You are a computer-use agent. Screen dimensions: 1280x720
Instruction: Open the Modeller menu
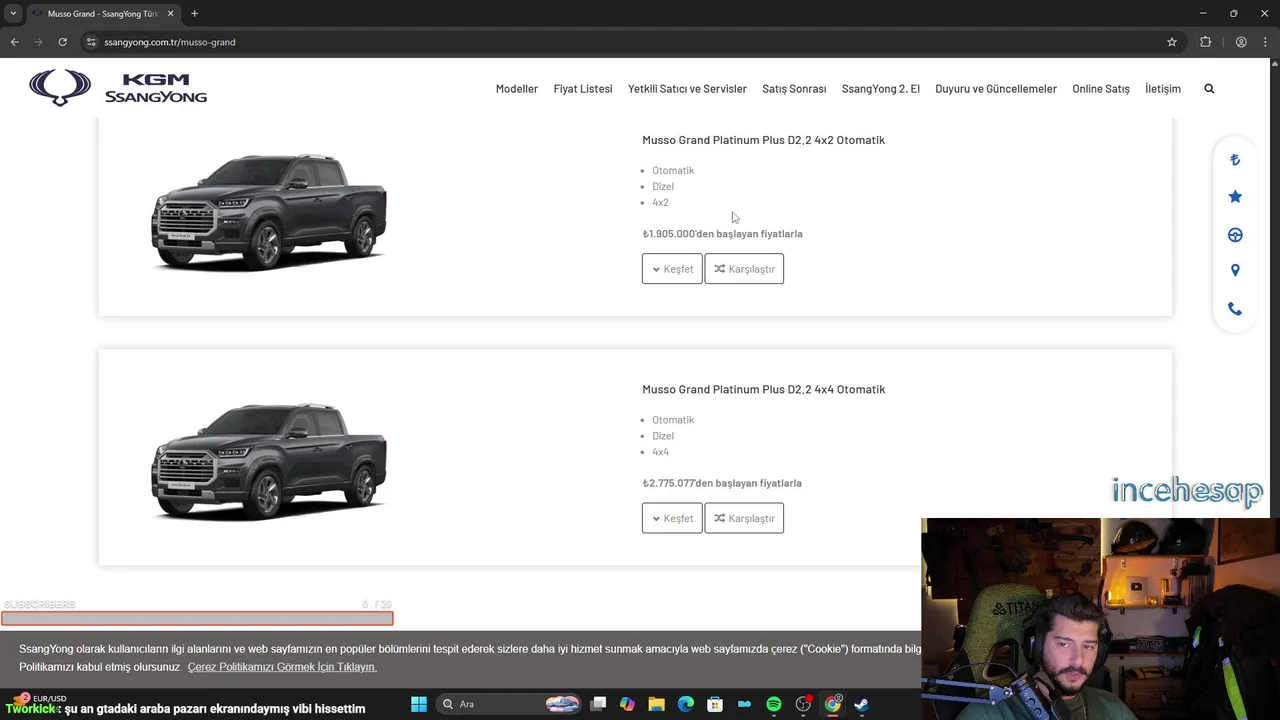click(x=517, y=89)
